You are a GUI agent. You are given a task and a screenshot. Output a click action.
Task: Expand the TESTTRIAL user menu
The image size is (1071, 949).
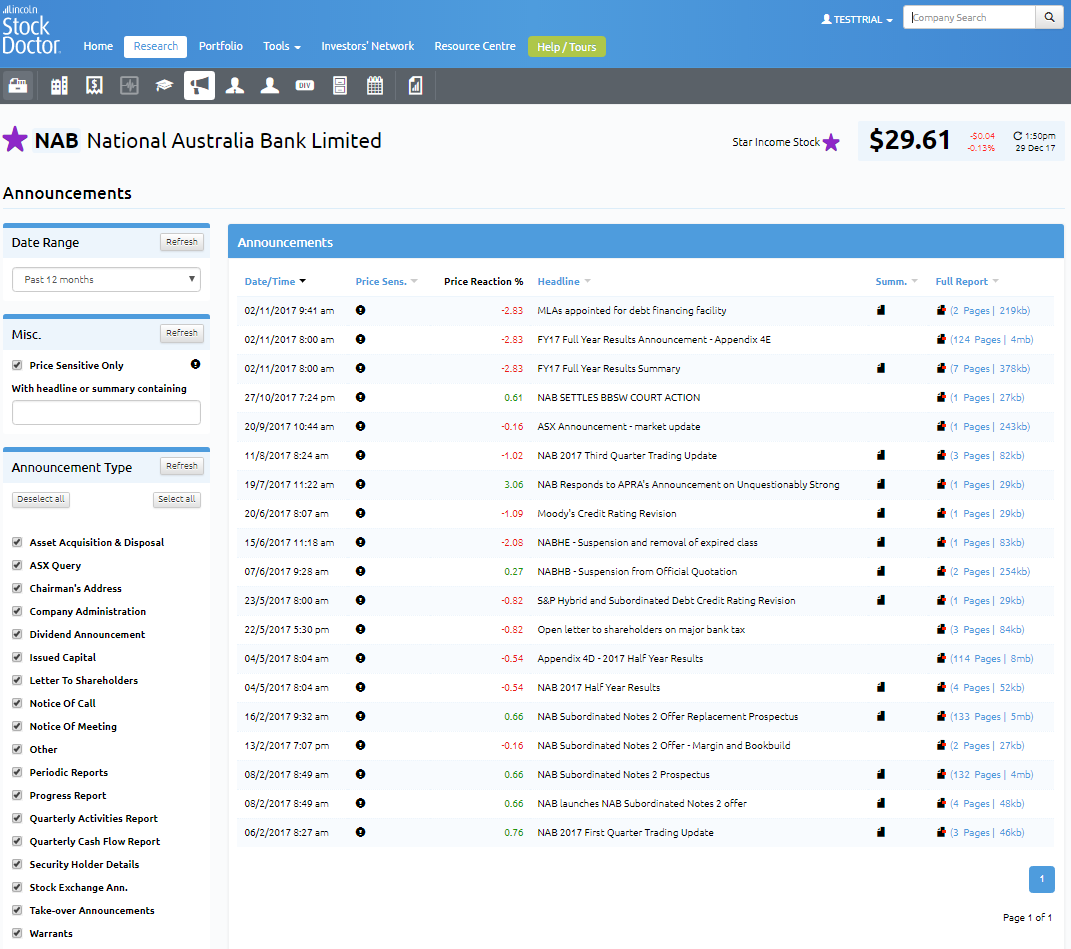coord(857,19)
